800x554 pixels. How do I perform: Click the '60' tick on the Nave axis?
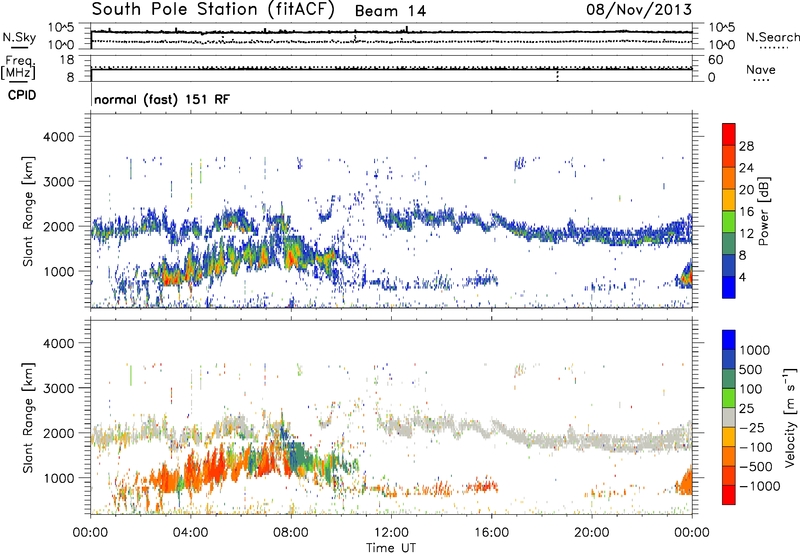(716, 60)
